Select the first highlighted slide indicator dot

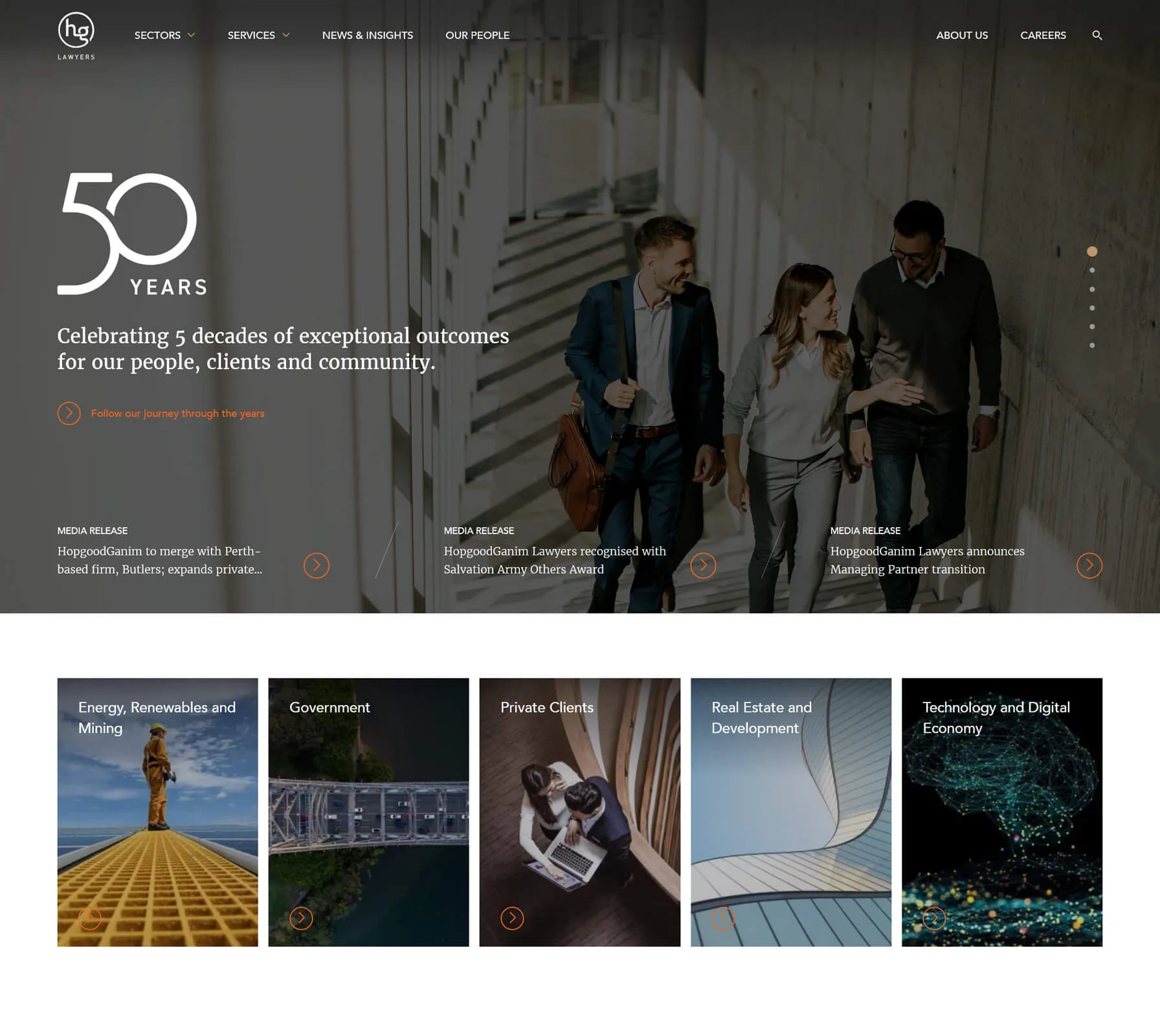pos(1092,251)
